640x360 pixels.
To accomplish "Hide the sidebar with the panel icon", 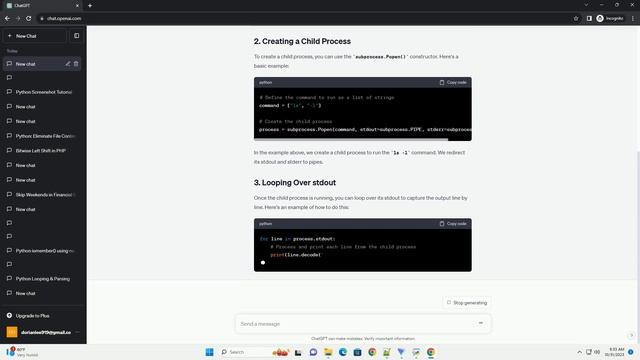I will pyautogui.click(x=76, y=36).
